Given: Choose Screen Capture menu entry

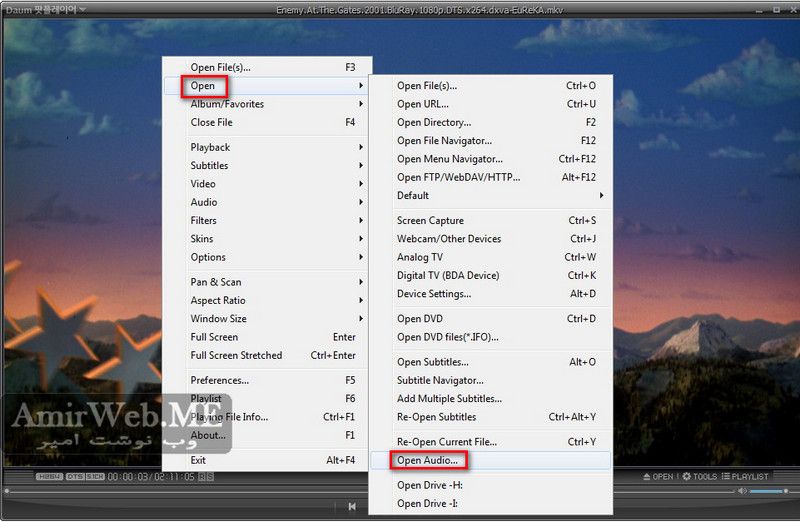Looking at the screenshot, I should click(430, 220).
